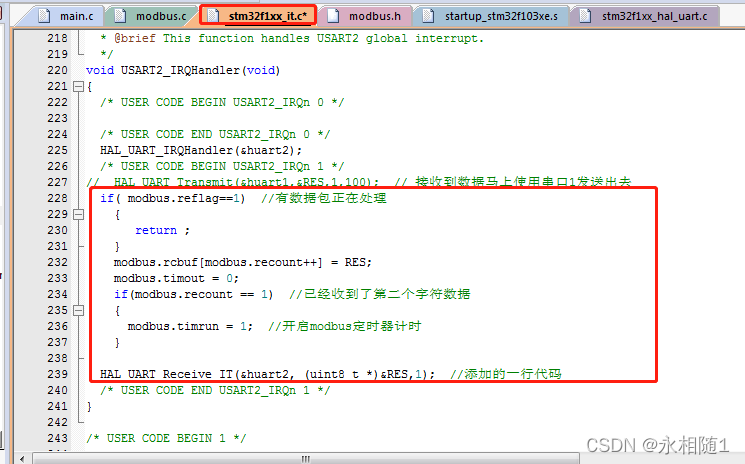Select the stm32f1xx_it.c* tab

(258, 16)
